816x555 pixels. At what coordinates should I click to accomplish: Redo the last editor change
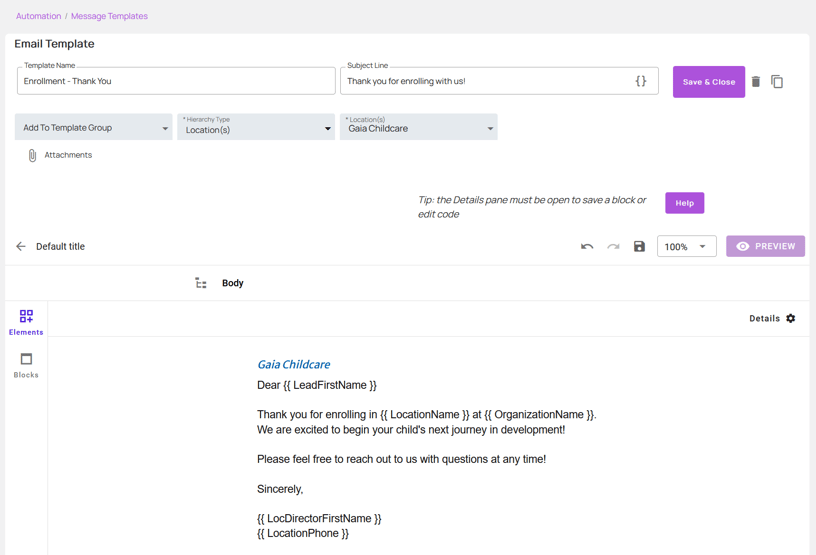(613, 247)
